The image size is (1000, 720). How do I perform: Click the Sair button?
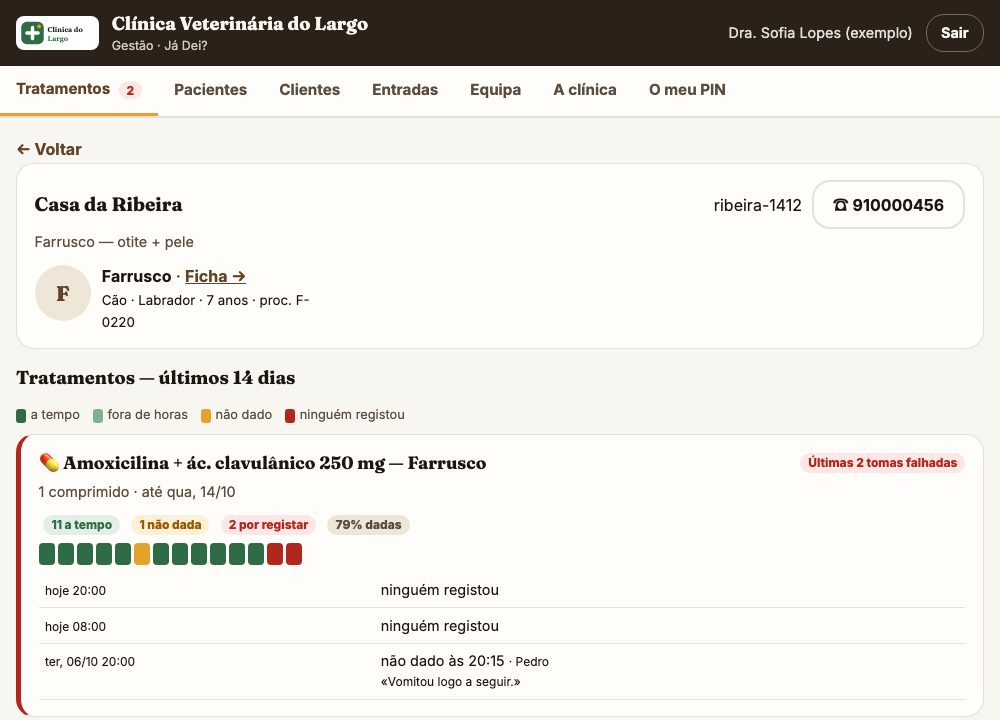point(954,33)
